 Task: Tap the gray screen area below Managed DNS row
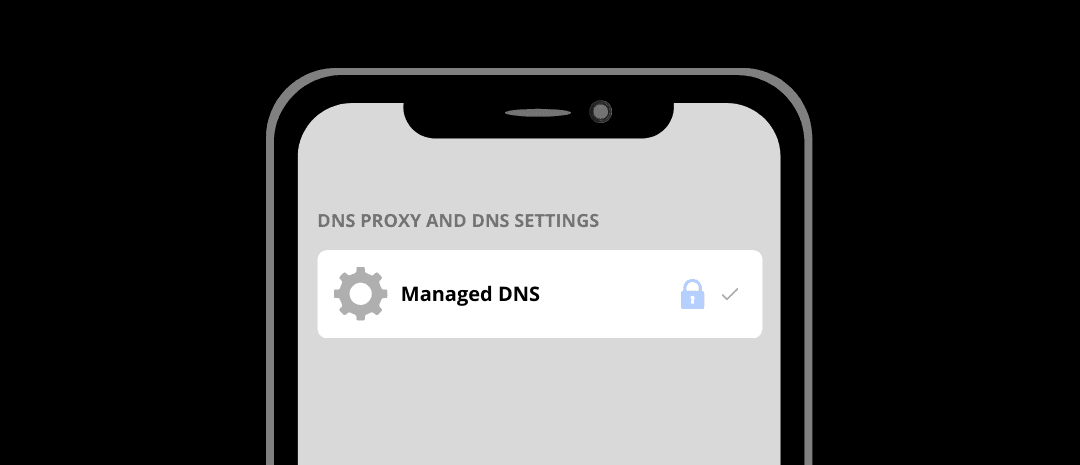click(x=539, y=400)
